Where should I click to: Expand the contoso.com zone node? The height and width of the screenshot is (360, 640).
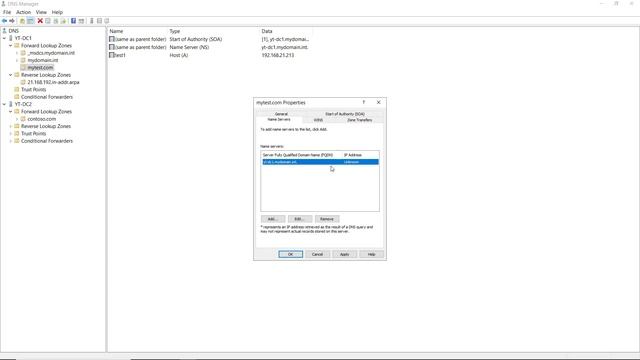coord(17,119)
